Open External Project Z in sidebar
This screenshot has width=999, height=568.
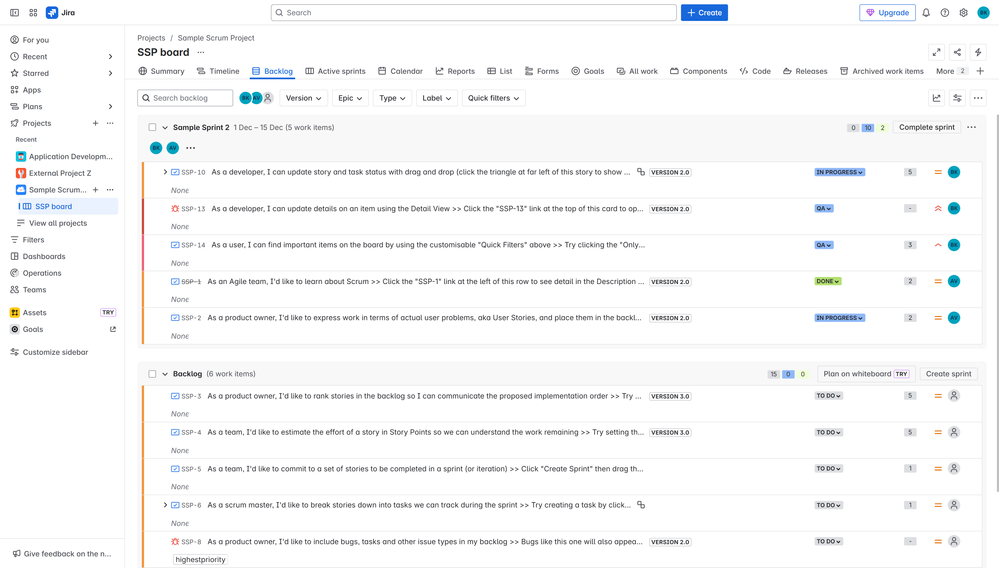click(60, 173)
